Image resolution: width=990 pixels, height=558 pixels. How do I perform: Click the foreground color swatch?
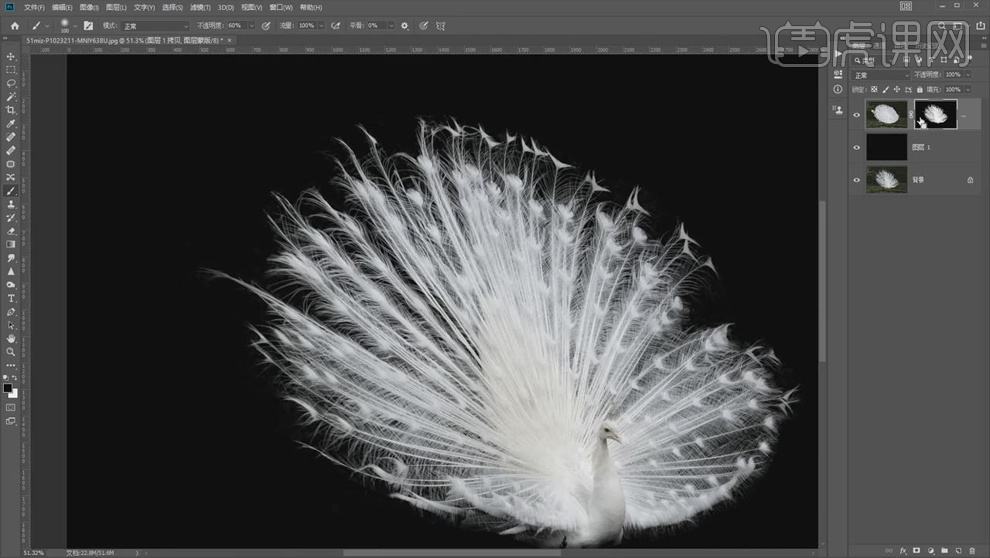tap(8, 387)
